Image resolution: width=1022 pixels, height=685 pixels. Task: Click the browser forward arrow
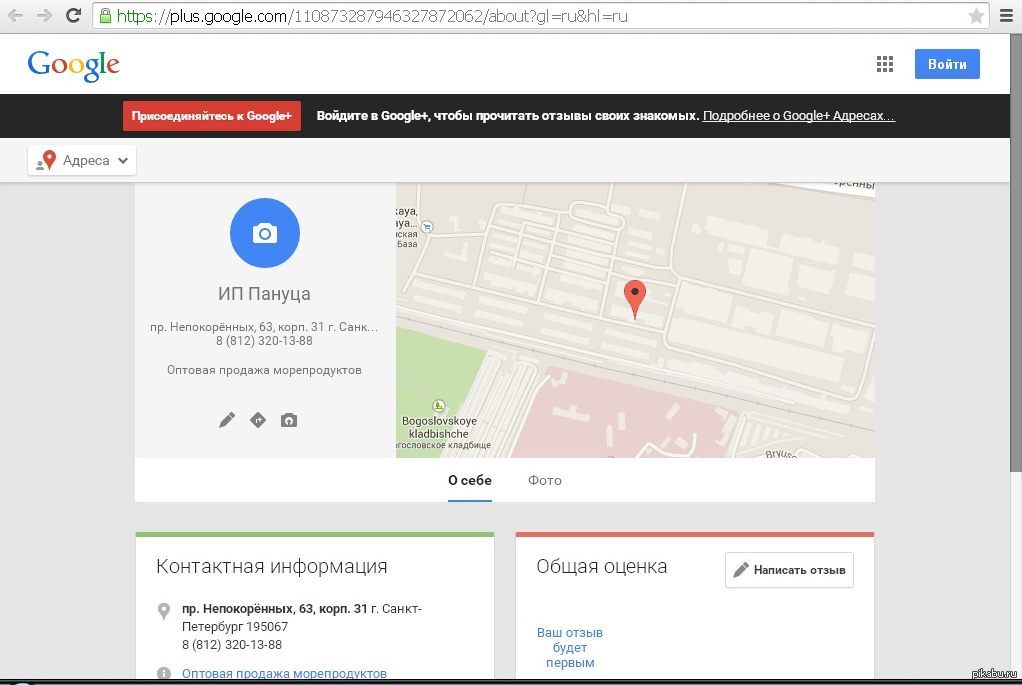44,16
